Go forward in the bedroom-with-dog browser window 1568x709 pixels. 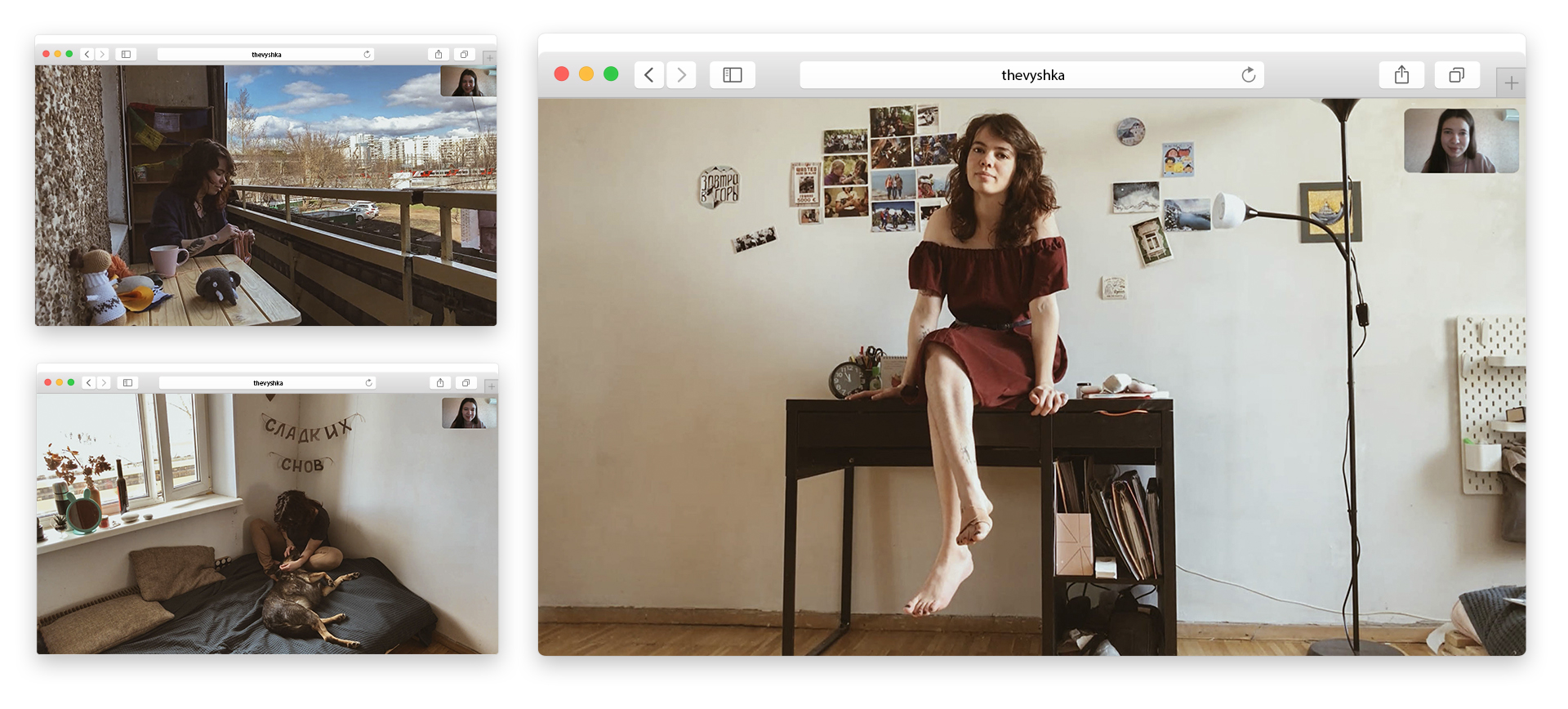tap(104, 383)
